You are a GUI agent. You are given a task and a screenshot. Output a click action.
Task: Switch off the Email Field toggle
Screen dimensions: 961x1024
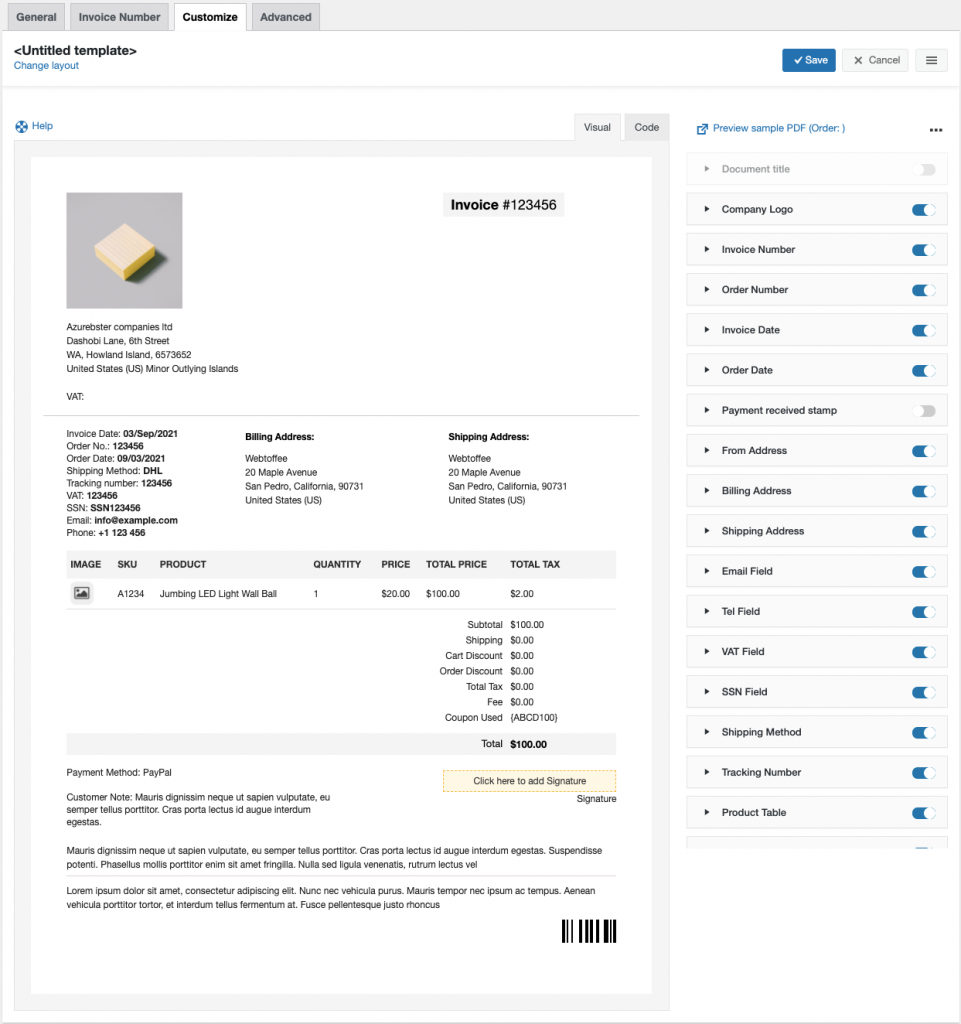[924, 572]
